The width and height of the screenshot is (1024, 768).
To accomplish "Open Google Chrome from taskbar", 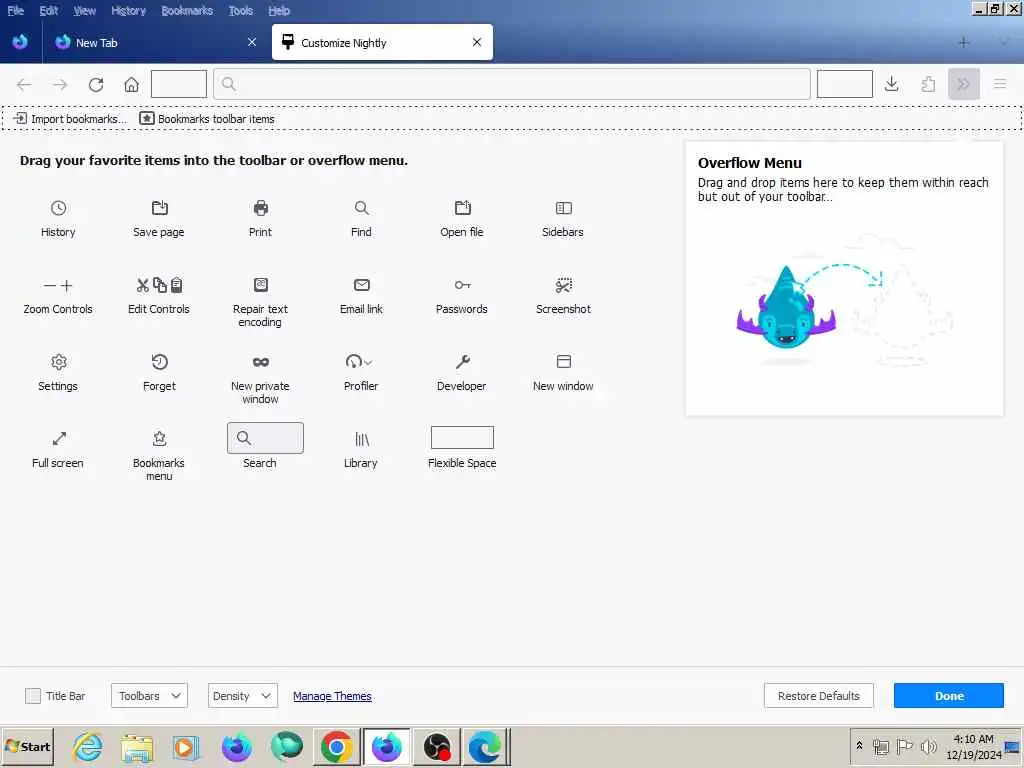I will (x=336, y=746).
